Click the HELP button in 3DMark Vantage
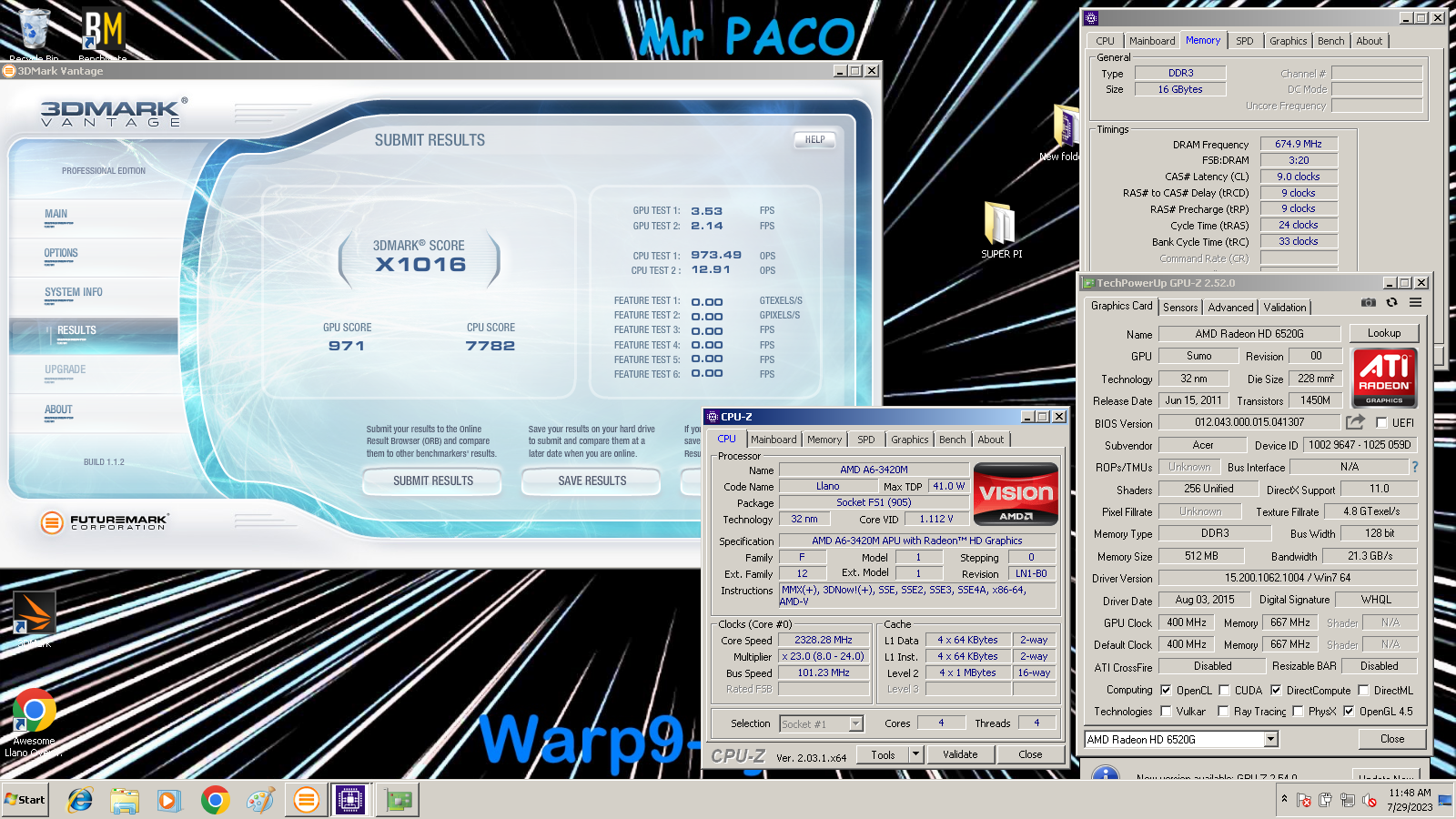 click(814, 140)
